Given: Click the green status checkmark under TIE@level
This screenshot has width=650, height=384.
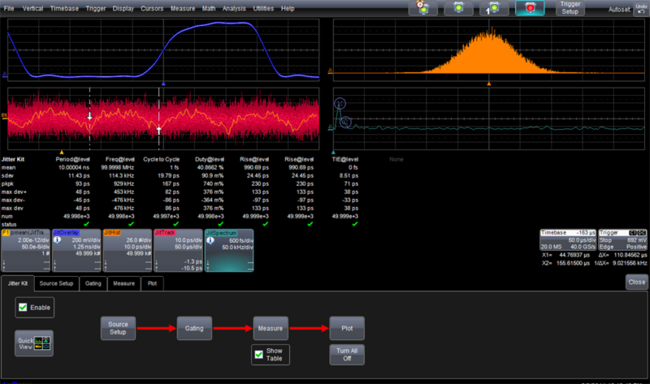Looking at the screenshot, I should pyautogui.click(x=355, y=224).
